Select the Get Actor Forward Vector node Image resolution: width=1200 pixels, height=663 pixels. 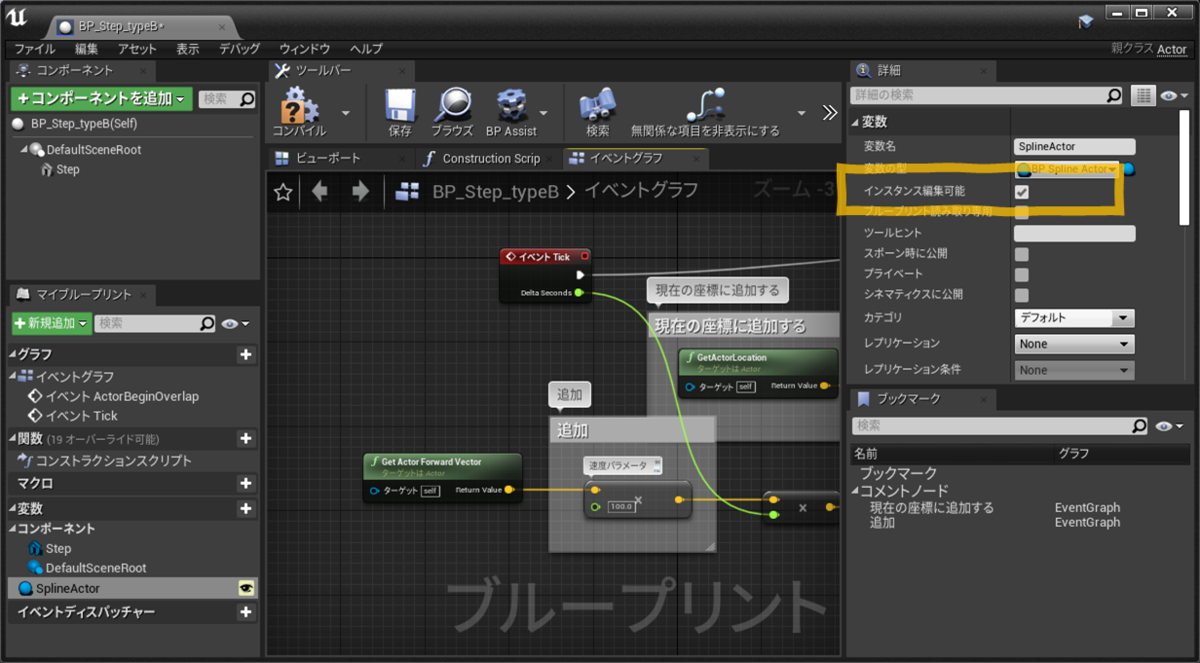(x=442, y=477)
